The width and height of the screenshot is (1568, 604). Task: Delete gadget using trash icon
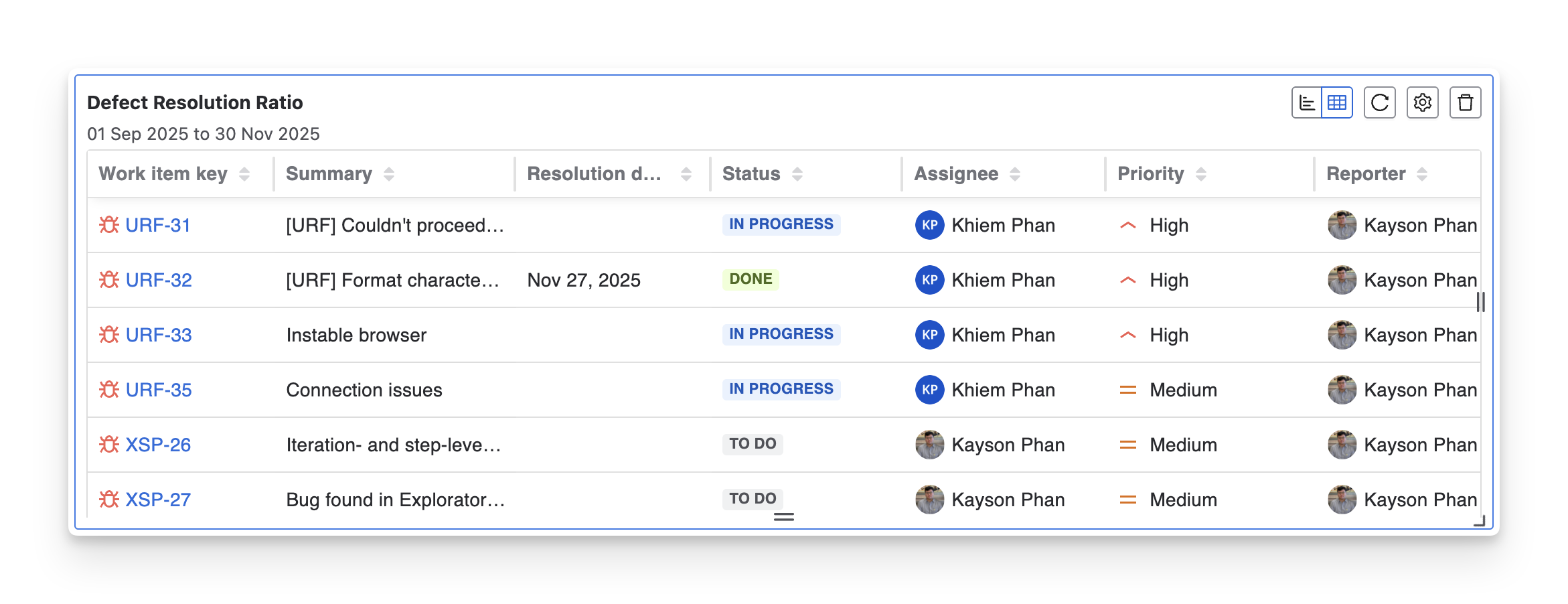coord(1465,102)
